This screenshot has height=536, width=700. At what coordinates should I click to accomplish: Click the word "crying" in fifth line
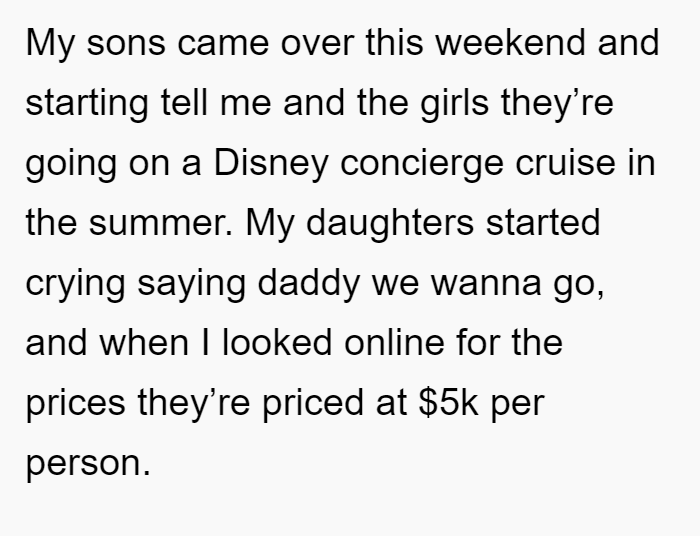[75, 285]
